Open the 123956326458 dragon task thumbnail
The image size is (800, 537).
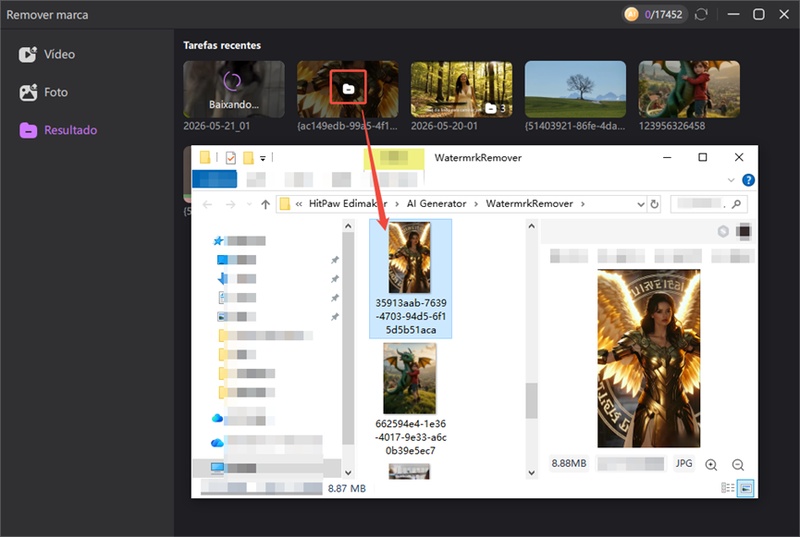(689, 89)
